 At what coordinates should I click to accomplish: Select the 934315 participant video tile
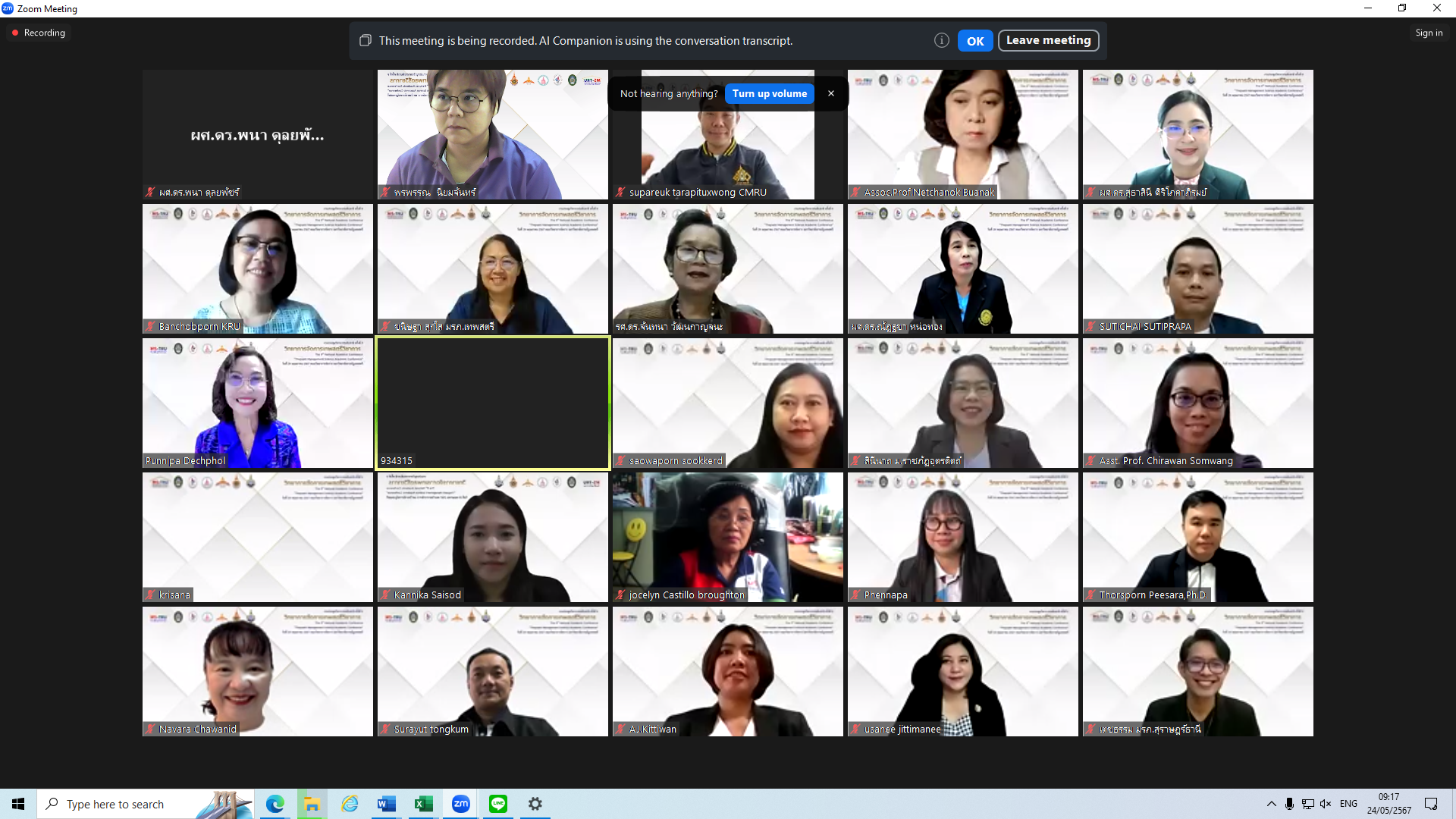pyautogui.click(x=492, y=403)
